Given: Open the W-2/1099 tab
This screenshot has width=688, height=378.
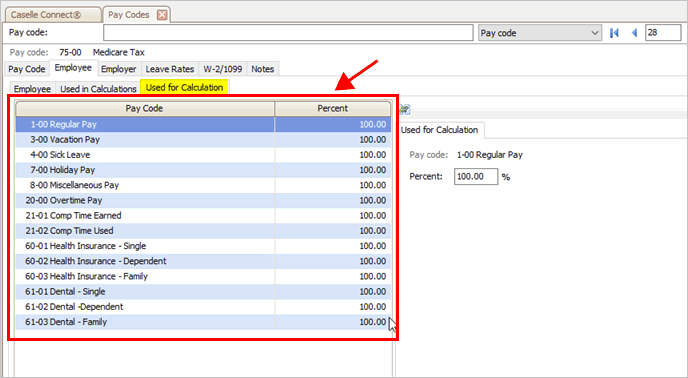Looking at the screenshot, I should 222,69.
